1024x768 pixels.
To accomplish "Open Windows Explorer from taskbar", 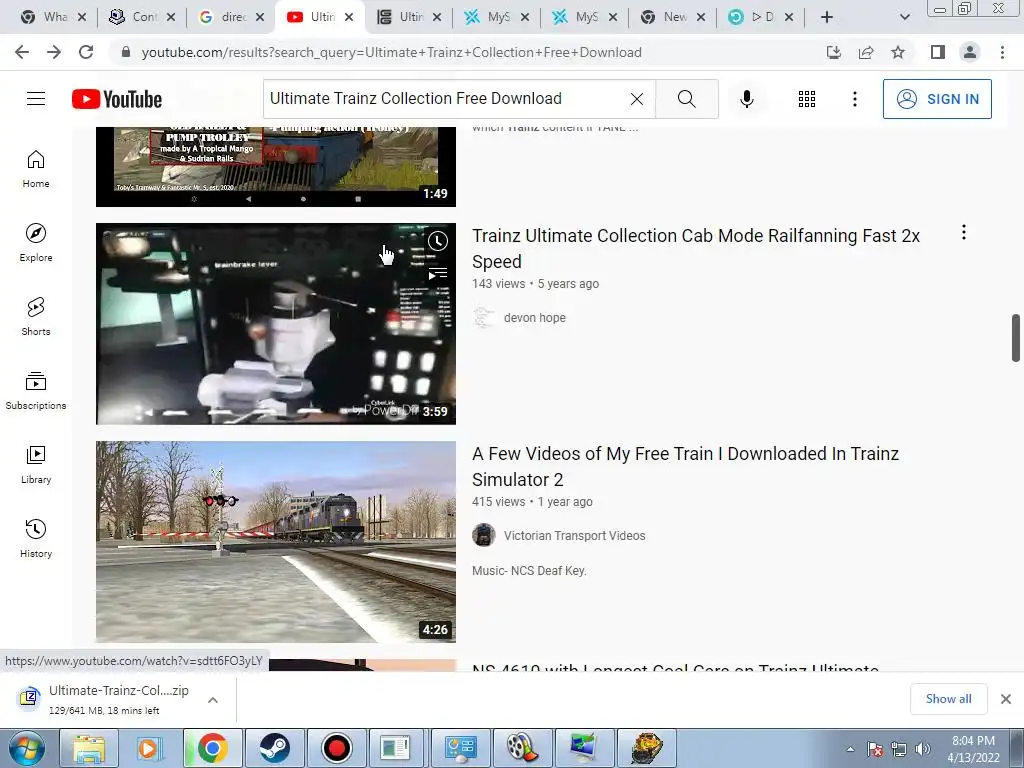I will coord(89,748).
